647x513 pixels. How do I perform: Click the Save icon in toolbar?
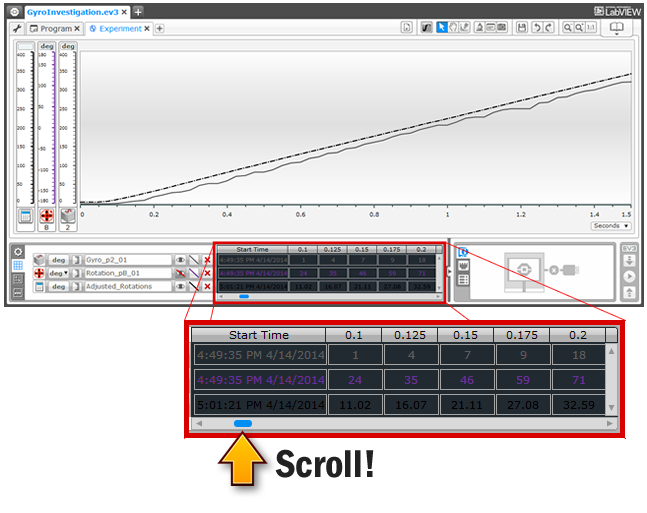[522, 29]
